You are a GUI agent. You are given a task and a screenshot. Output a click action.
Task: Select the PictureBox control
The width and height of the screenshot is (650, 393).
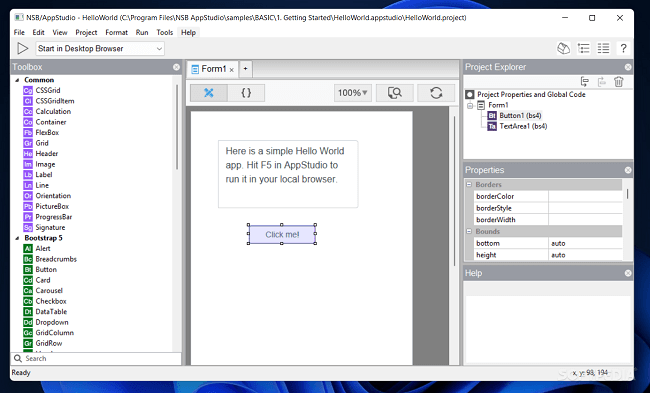click(46, 206)
